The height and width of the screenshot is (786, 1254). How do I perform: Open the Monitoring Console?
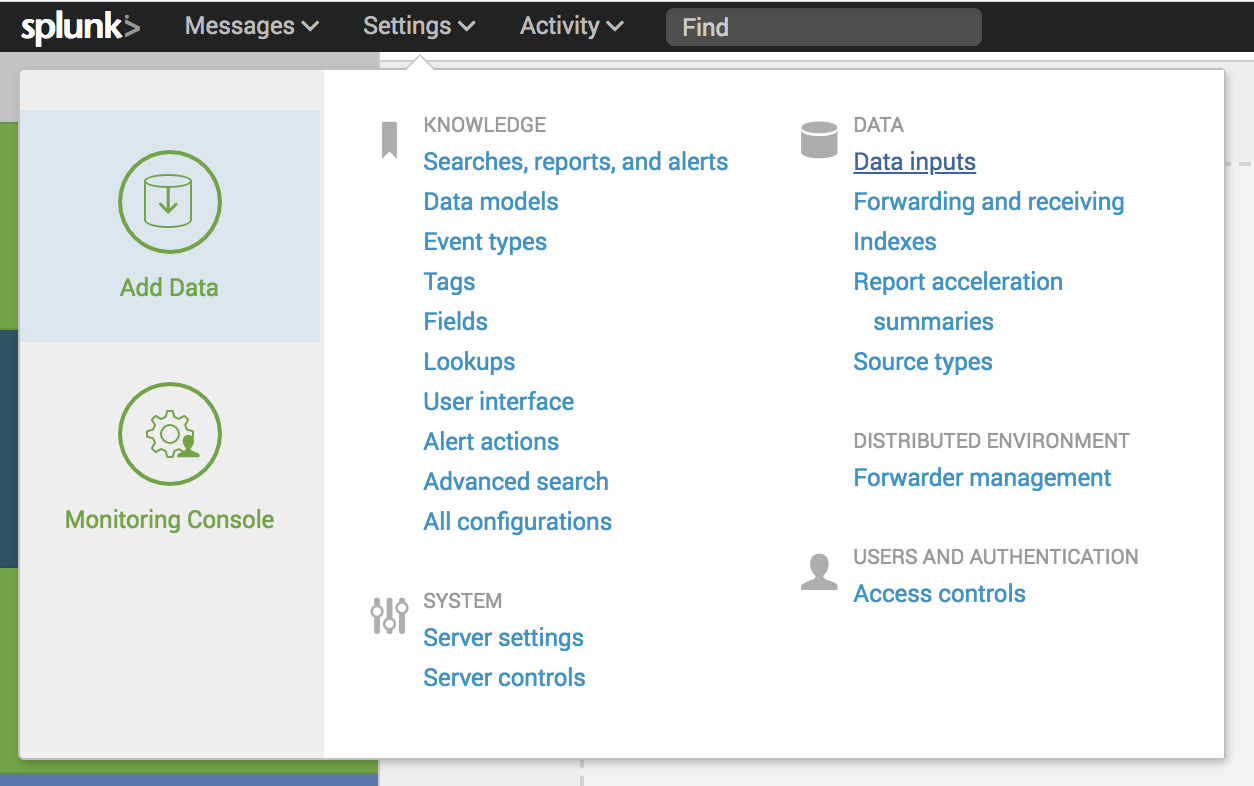pos(169,434)
